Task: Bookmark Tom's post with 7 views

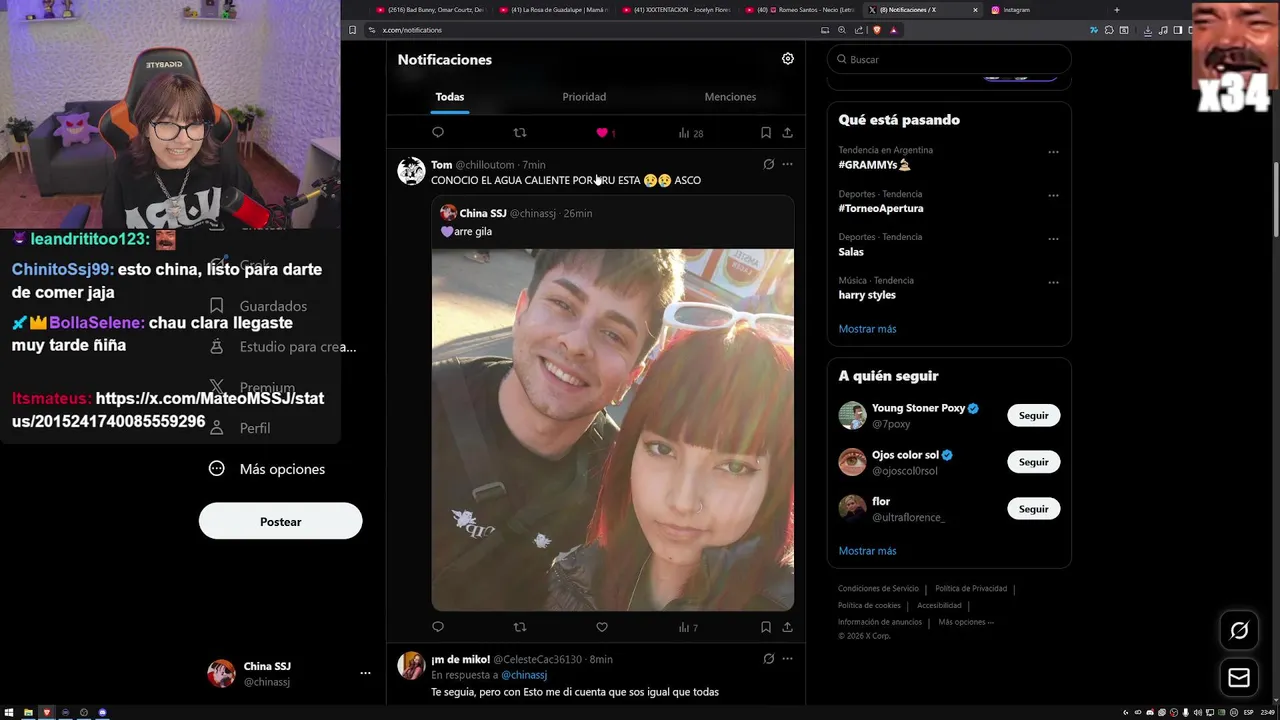Action: click(x=765, y=627)
